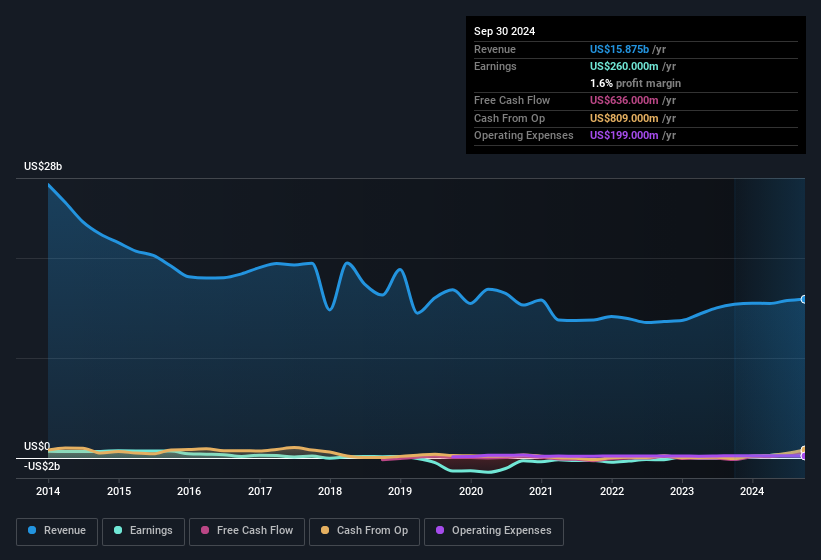This screenshot has height=560, width=821.
Task: Click the 2024 x-axis year label
Action: [752, 491]
